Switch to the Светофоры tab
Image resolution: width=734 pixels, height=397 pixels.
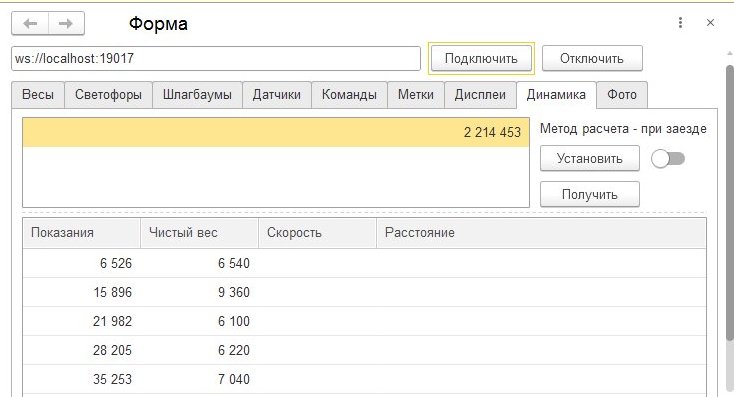[108, 95]
